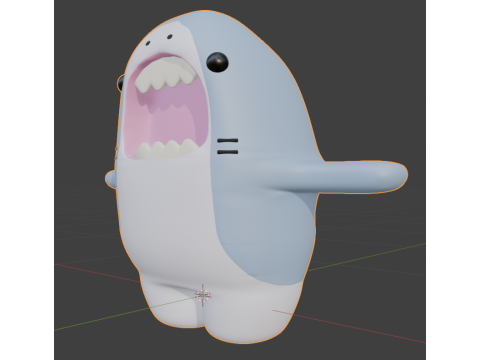Image resolution: width=480 pixels, height=360 pixels.
Task: Click the 3D cursor below the shark
Action: [x=203, y=295]
